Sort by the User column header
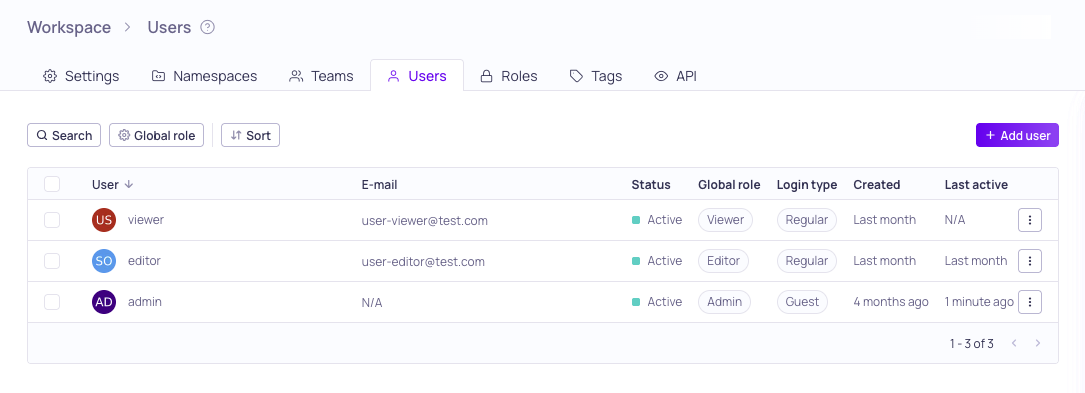This screenshot has width=1085, height=393. (x=105, y=185)
